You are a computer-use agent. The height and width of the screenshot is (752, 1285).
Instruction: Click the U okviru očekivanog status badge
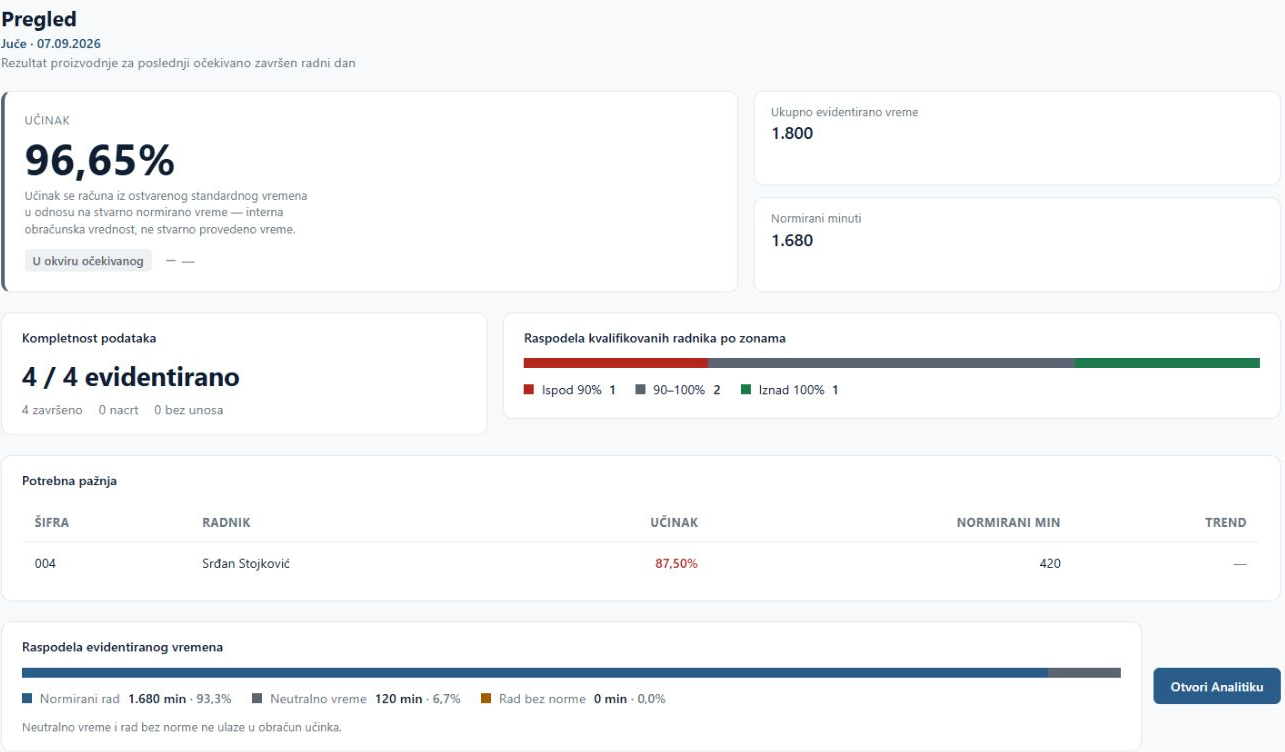[x=88, y=261]
